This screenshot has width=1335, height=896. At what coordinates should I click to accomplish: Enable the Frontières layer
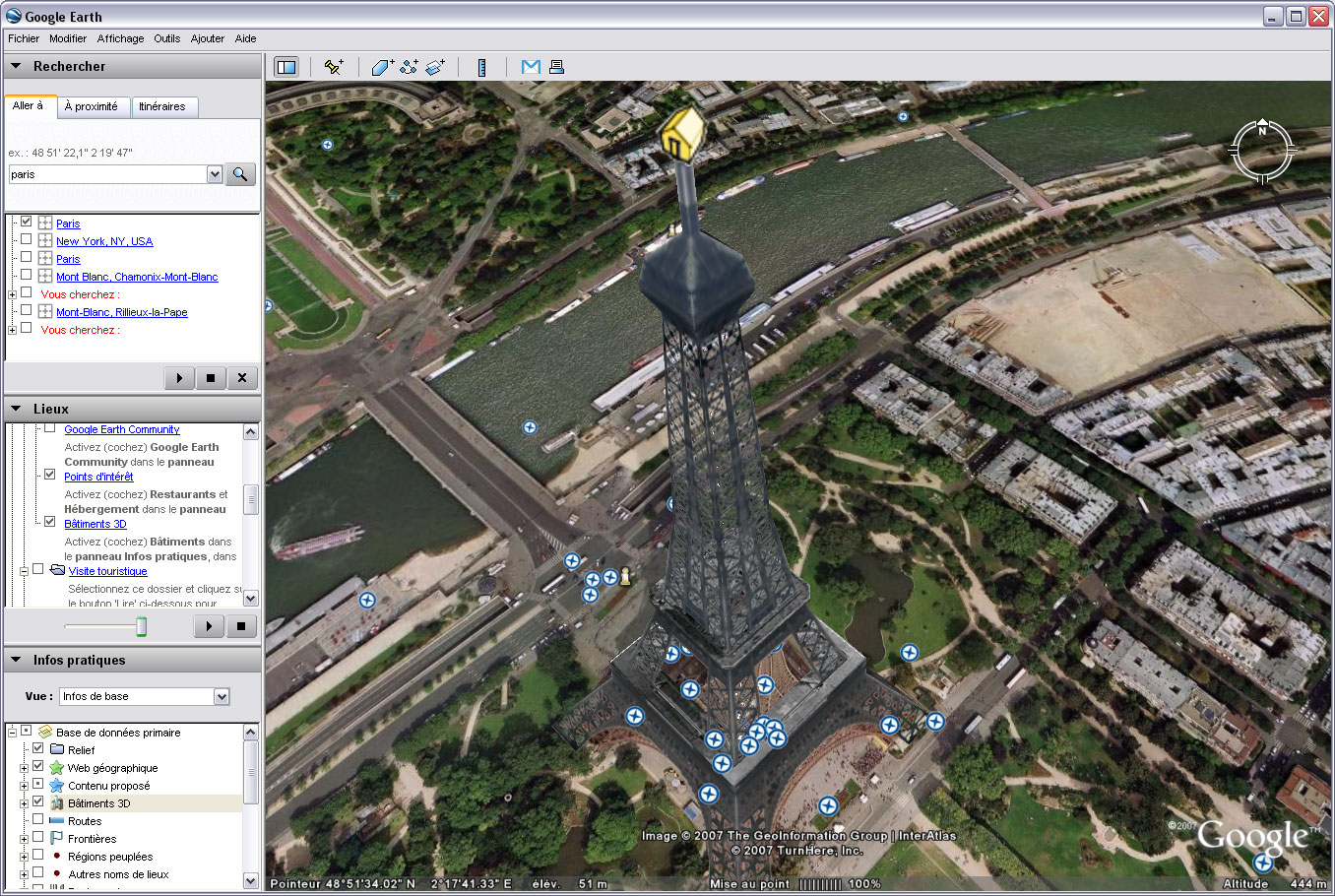(x=38, y=838)
